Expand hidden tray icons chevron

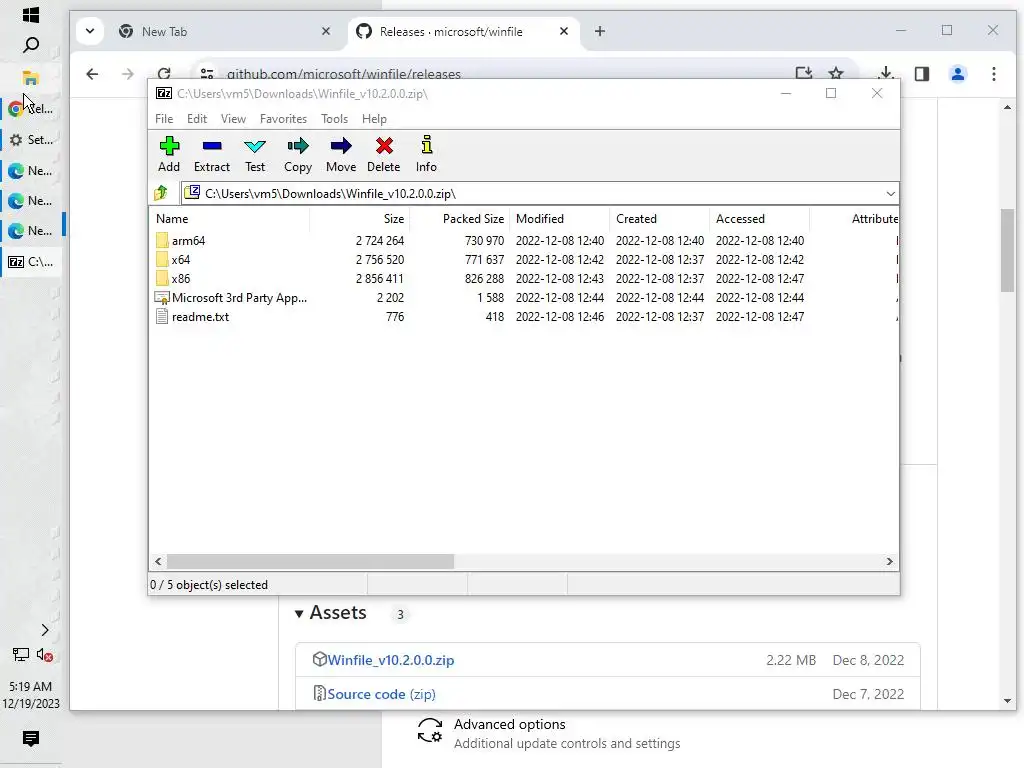(x=44, y=630)
